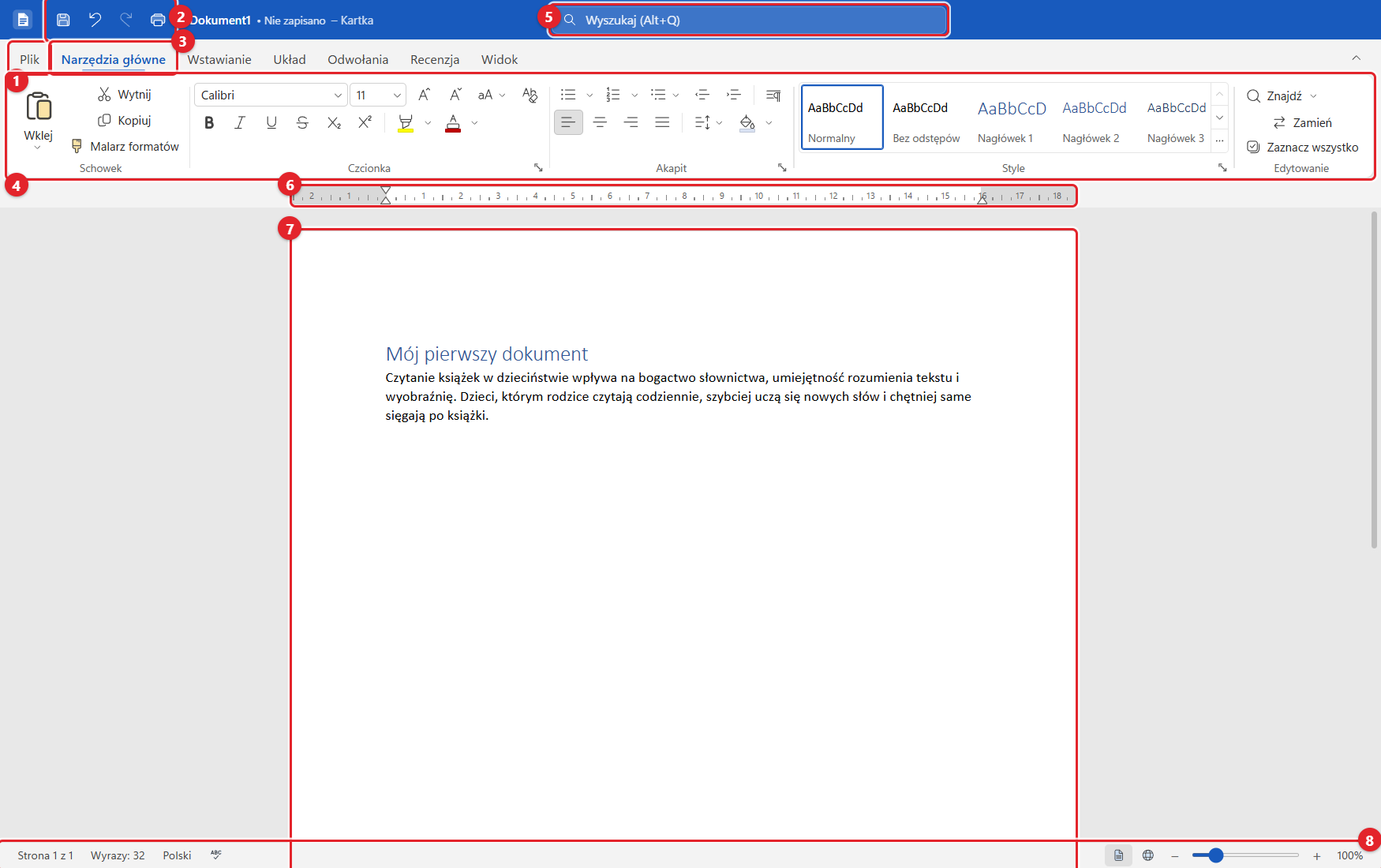This screenshot has height=868, width=1381.
Task: Click the Wklej paste icon
Action: [x=39, y=107]
